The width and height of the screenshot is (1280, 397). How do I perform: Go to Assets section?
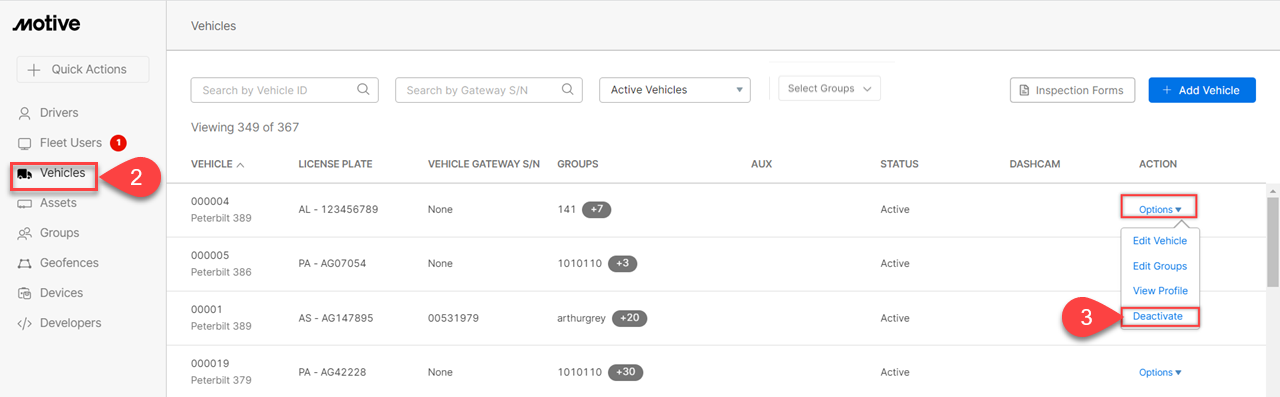[x=58, y=203]
